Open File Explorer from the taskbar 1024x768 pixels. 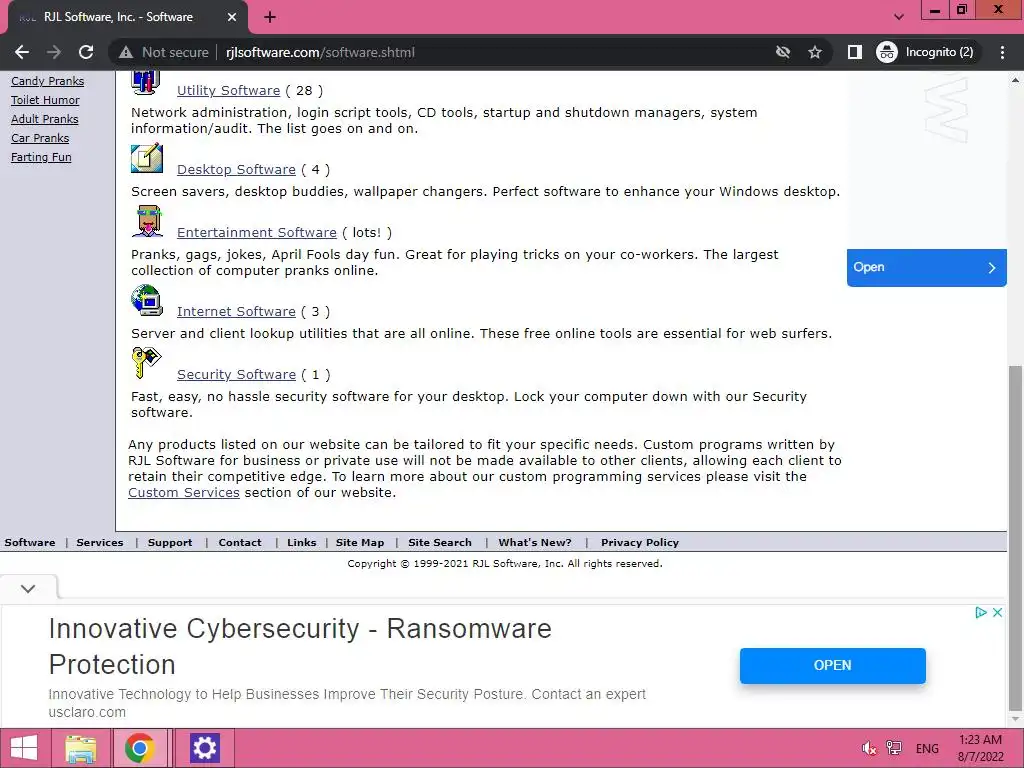pos(81,748)
